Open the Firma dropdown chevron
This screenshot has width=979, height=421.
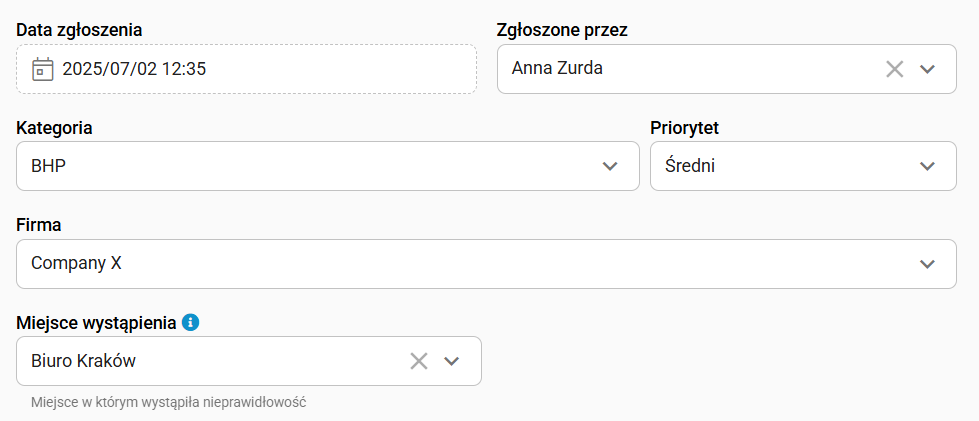coord(927,264)
